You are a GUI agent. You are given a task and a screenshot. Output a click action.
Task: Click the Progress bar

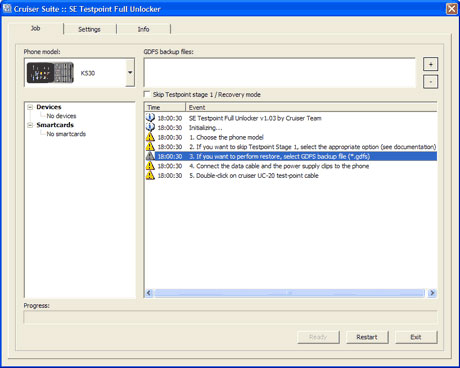click(230, 317)
